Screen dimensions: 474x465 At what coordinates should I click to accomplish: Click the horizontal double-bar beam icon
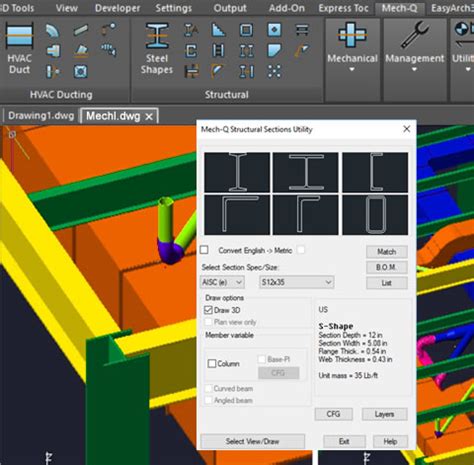(x=302, y=30)
